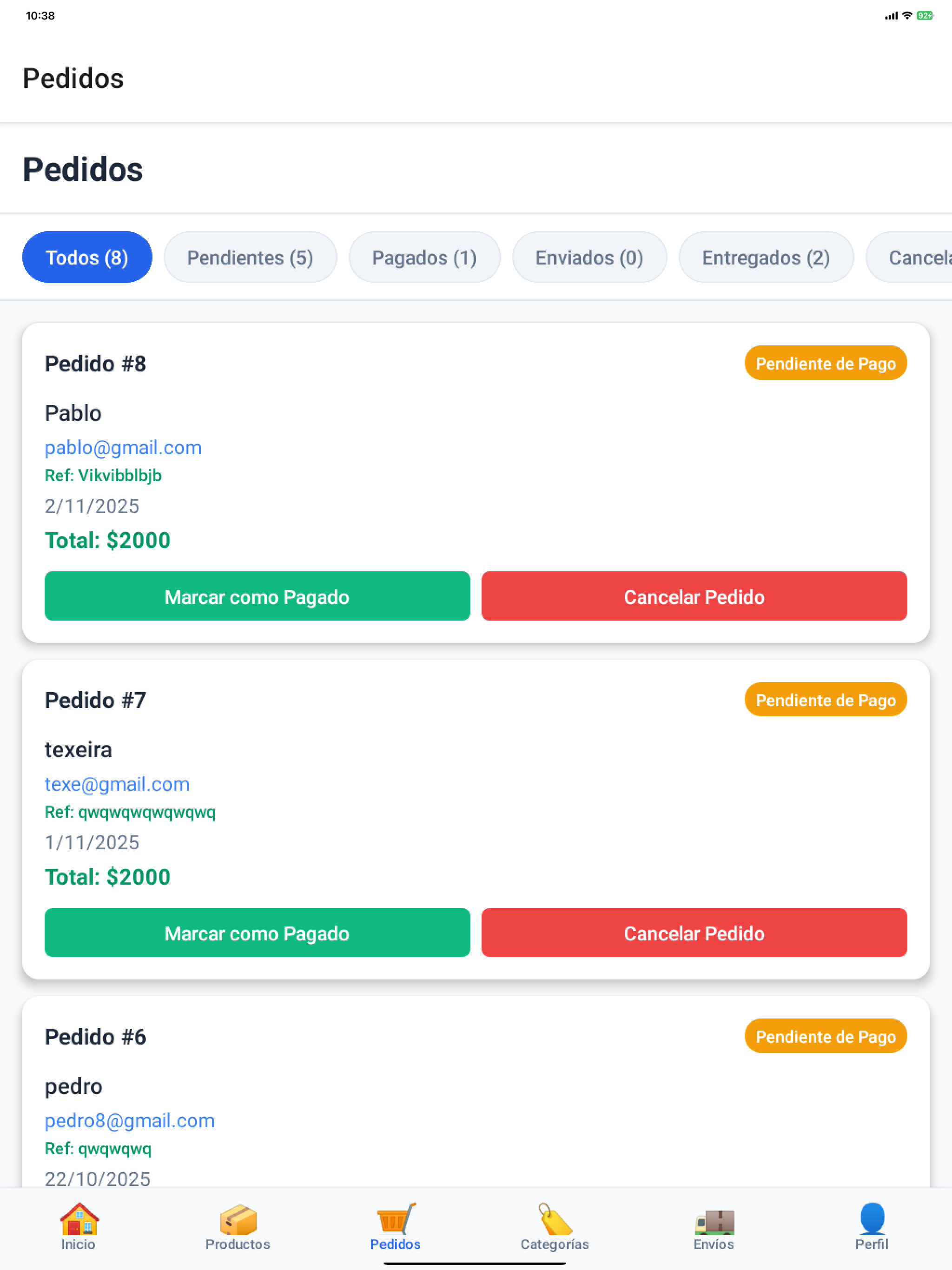Cancel Pedido #8
952x1270 pixels.
[694, 596]
